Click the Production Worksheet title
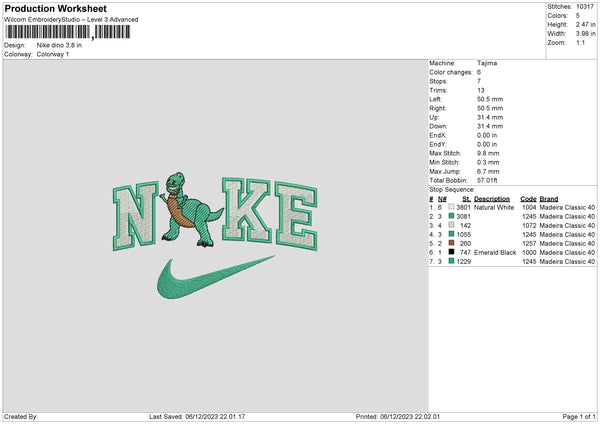 tap(55, 8)
